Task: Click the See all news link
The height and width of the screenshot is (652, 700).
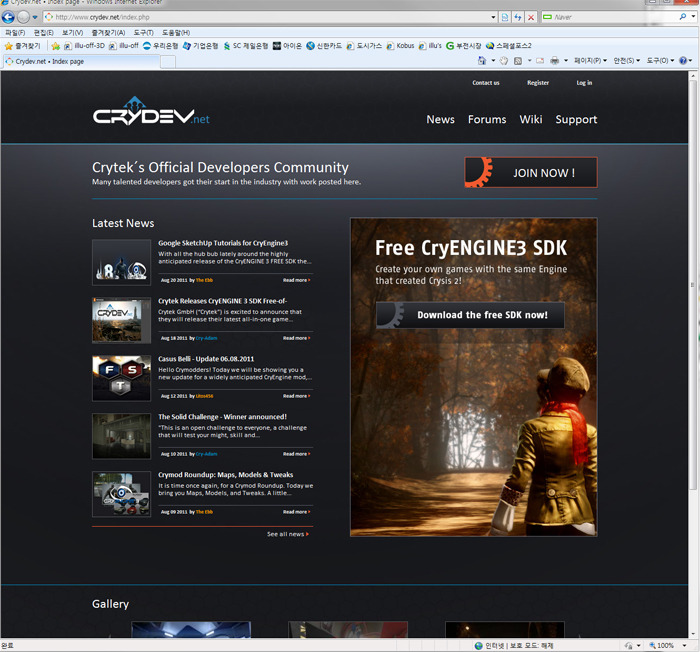Action: pyautogui.click(x=288, y=534)
